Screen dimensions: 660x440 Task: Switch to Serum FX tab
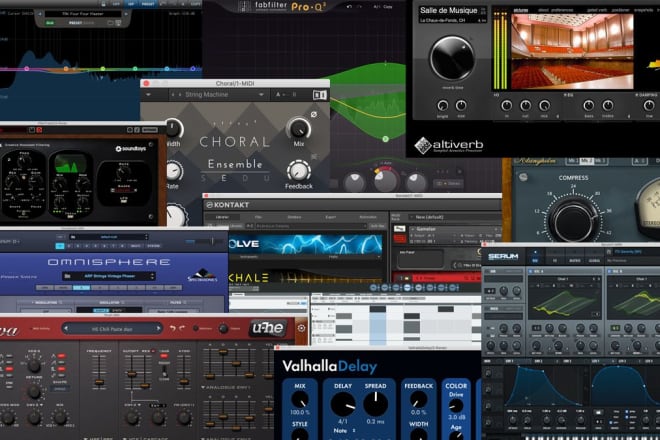555,261
